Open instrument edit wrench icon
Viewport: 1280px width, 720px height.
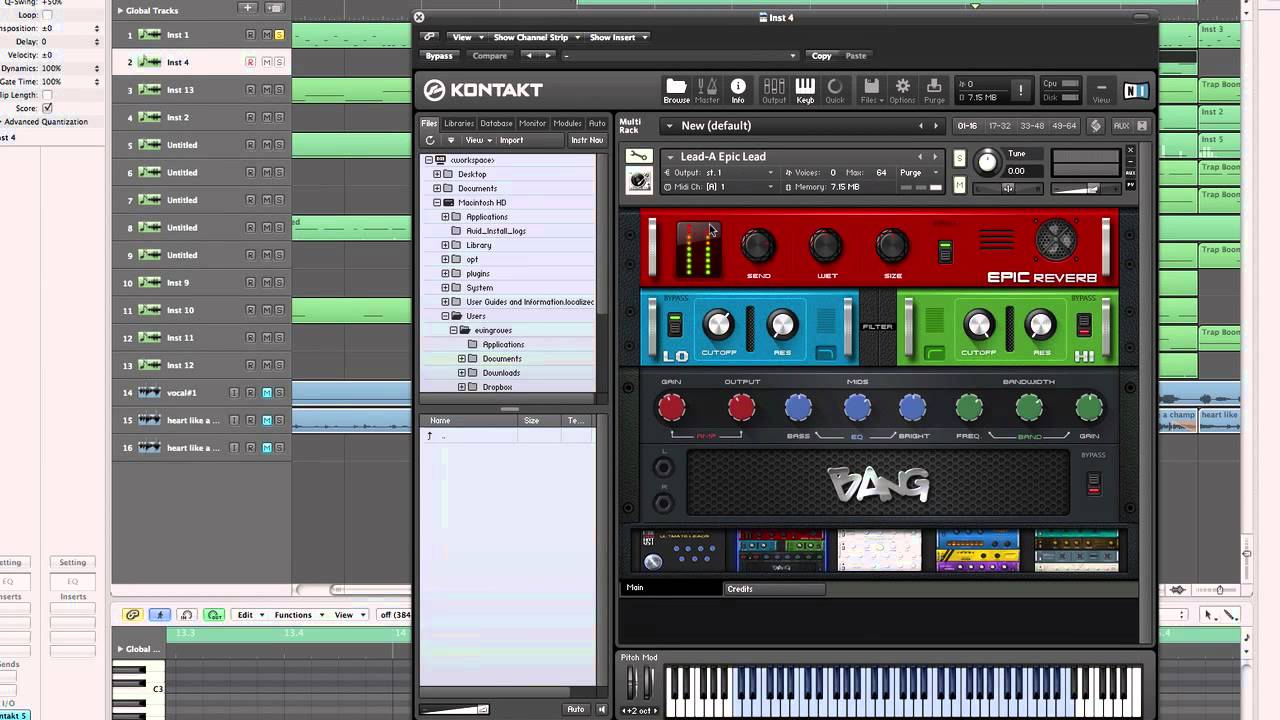click(x=638, y=157)
